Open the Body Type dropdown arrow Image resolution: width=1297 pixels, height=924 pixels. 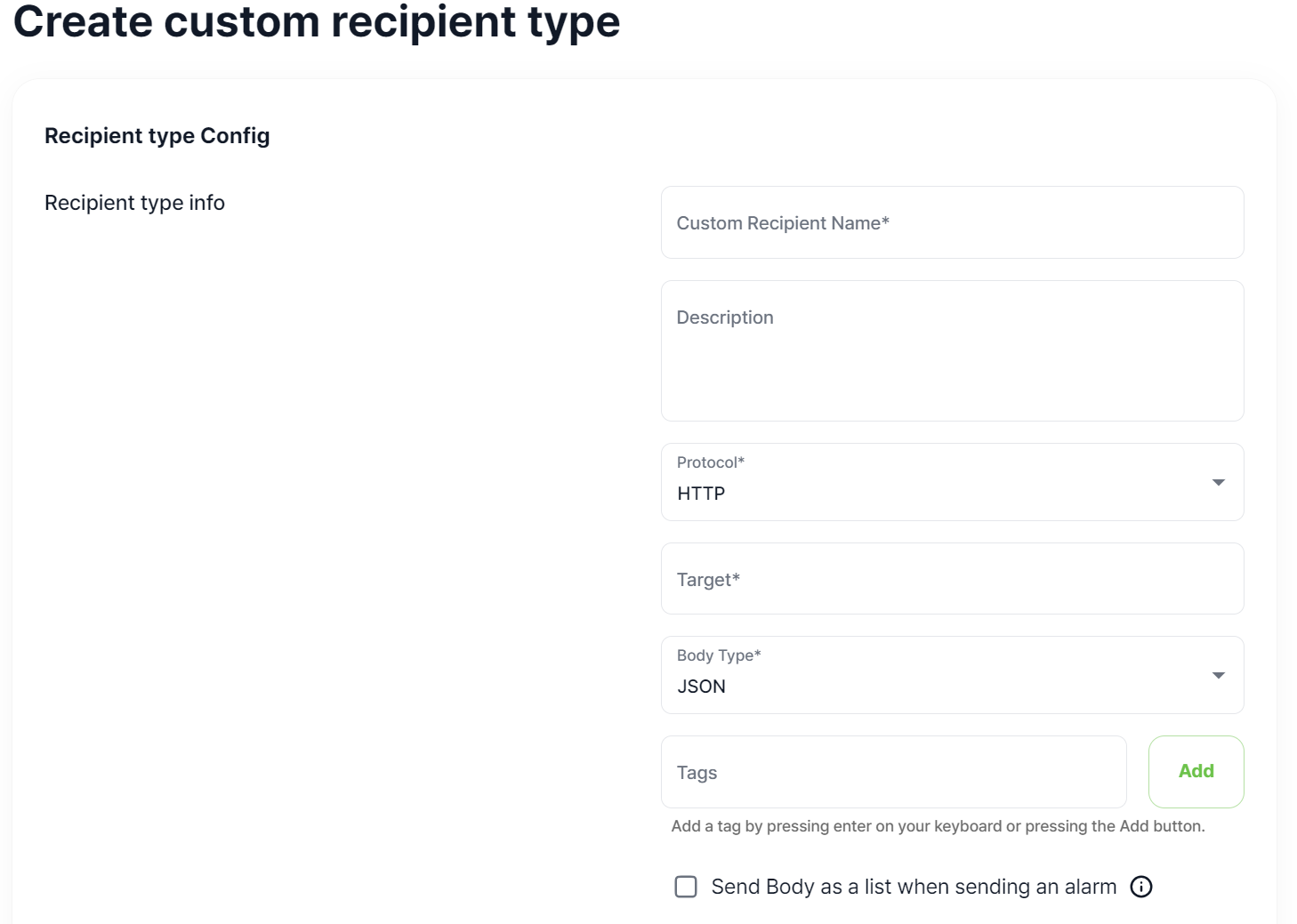[1219, 675]
